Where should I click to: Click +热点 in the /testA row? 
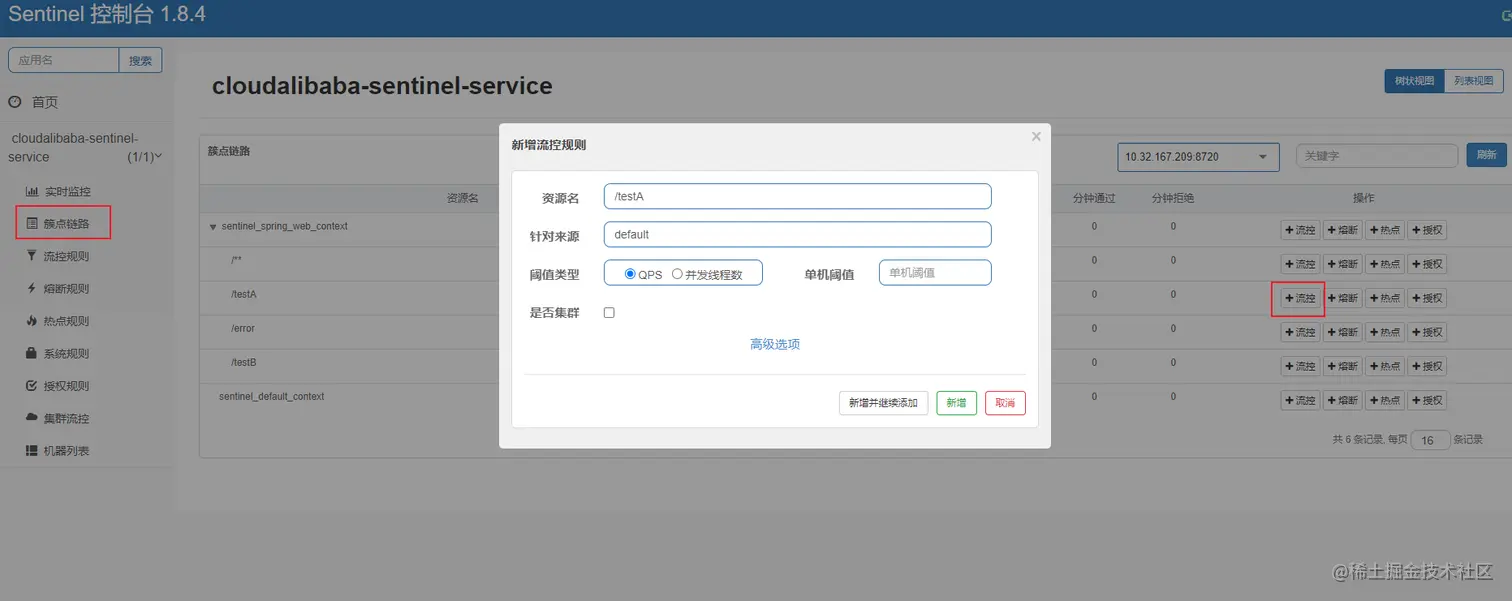click(x=1385, y=298)
